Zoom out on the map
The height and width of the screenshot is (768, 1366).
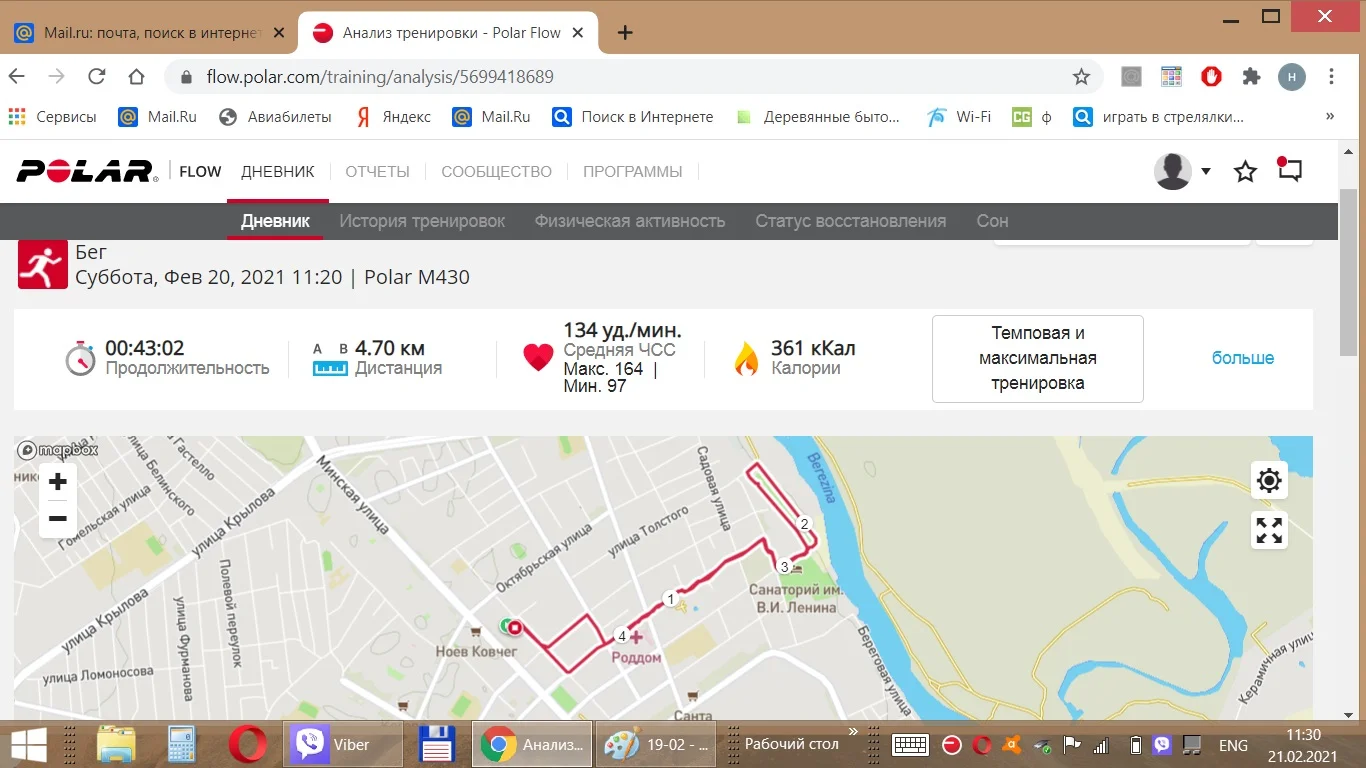coord(58,518)
